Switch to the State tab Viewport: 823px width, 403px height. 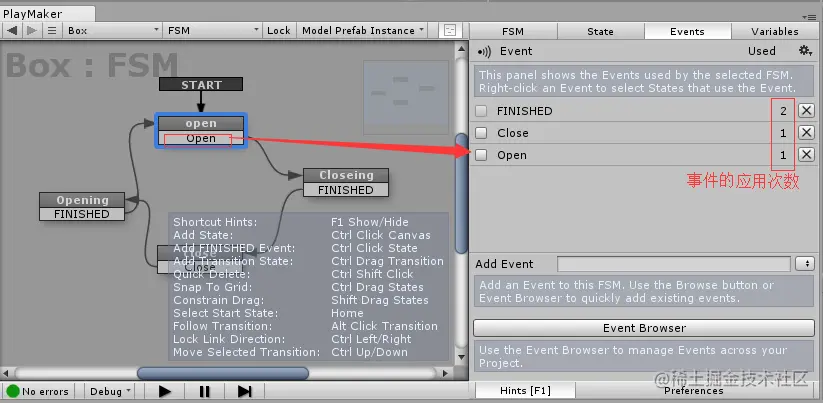(x=600, y=31)
